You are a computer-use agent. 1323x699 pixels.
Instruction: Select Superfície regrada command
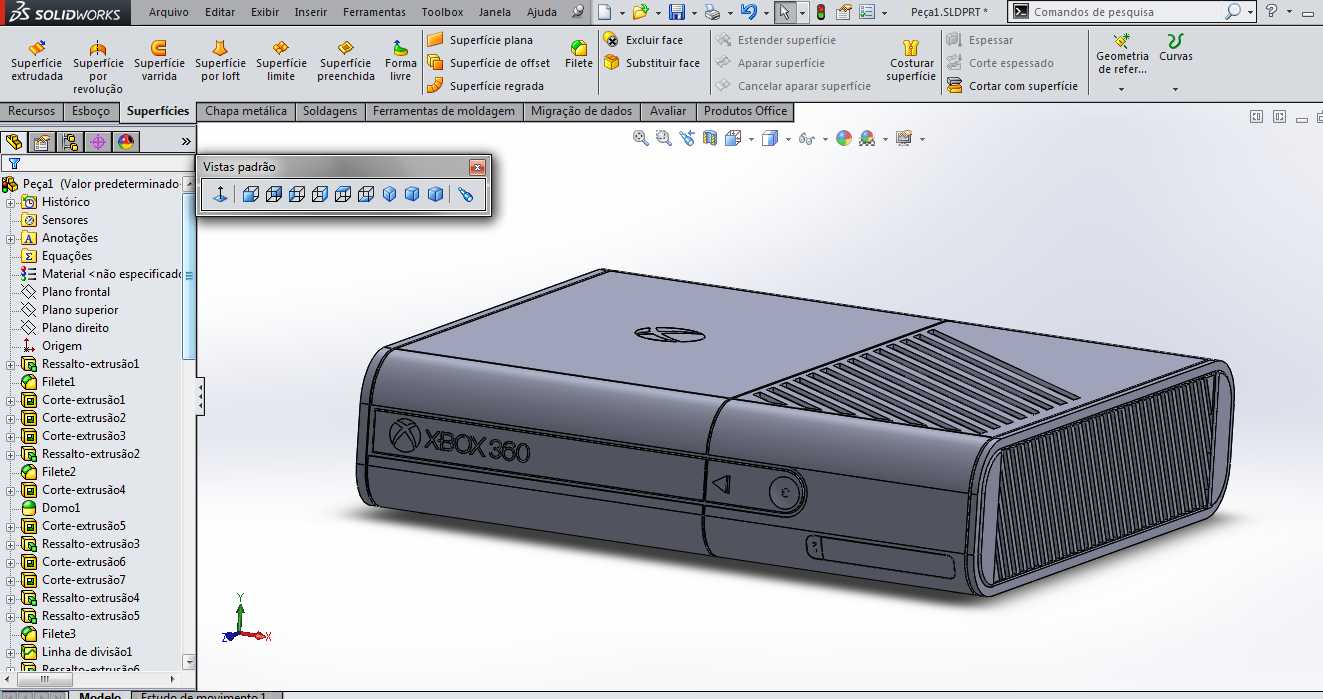click(486, 86)
